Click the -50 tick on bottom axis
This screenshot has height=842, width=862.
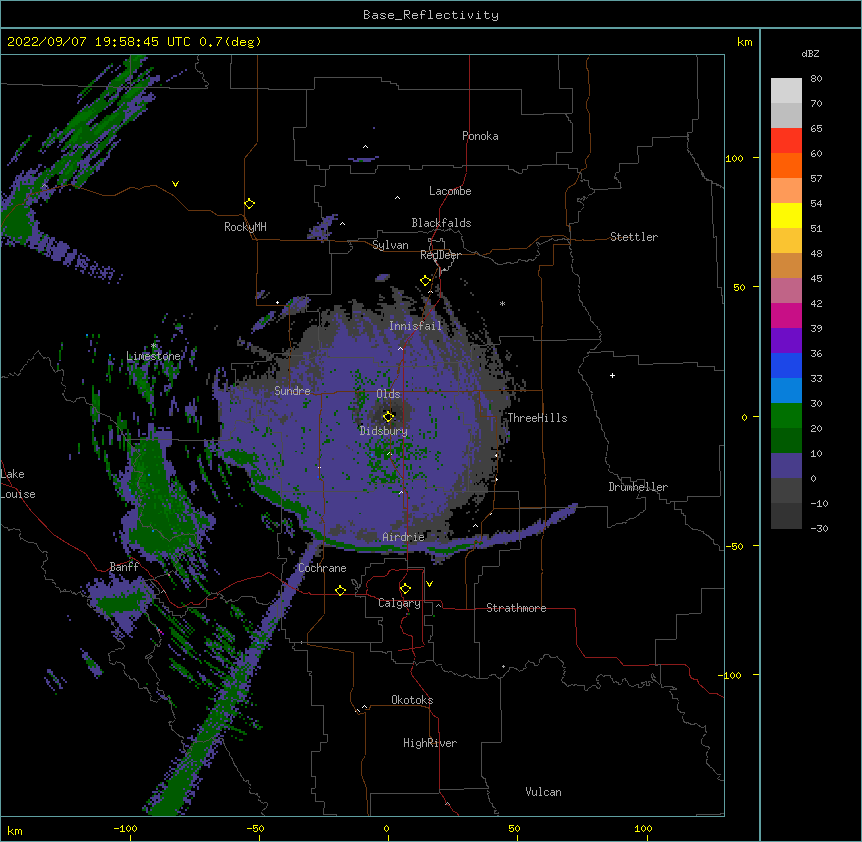click(255, 828)
